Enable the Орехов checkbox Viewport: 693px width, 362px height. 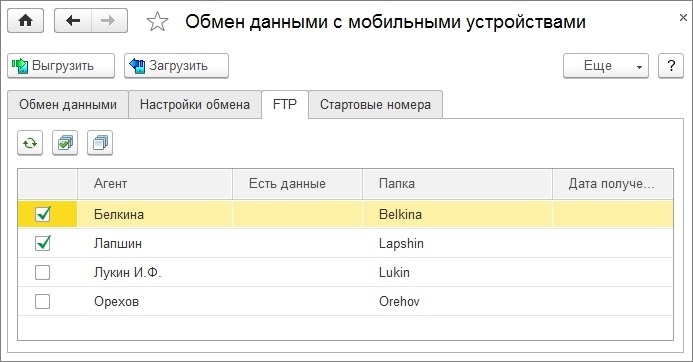coord(42,301)
